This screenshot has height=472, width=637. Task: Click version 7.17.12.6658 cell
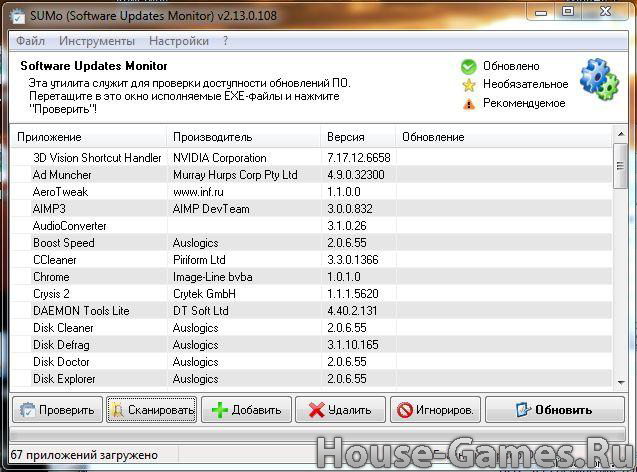tap(359, 158)
